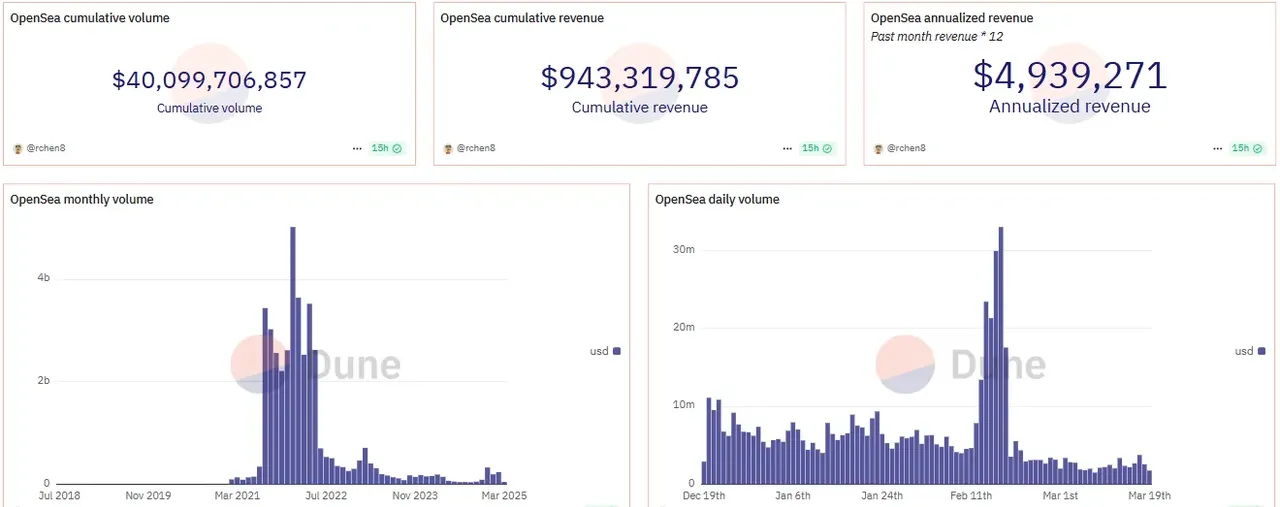
Task: Click the rchen8 avatar on cumulative volume card
Action: (17, 148)
